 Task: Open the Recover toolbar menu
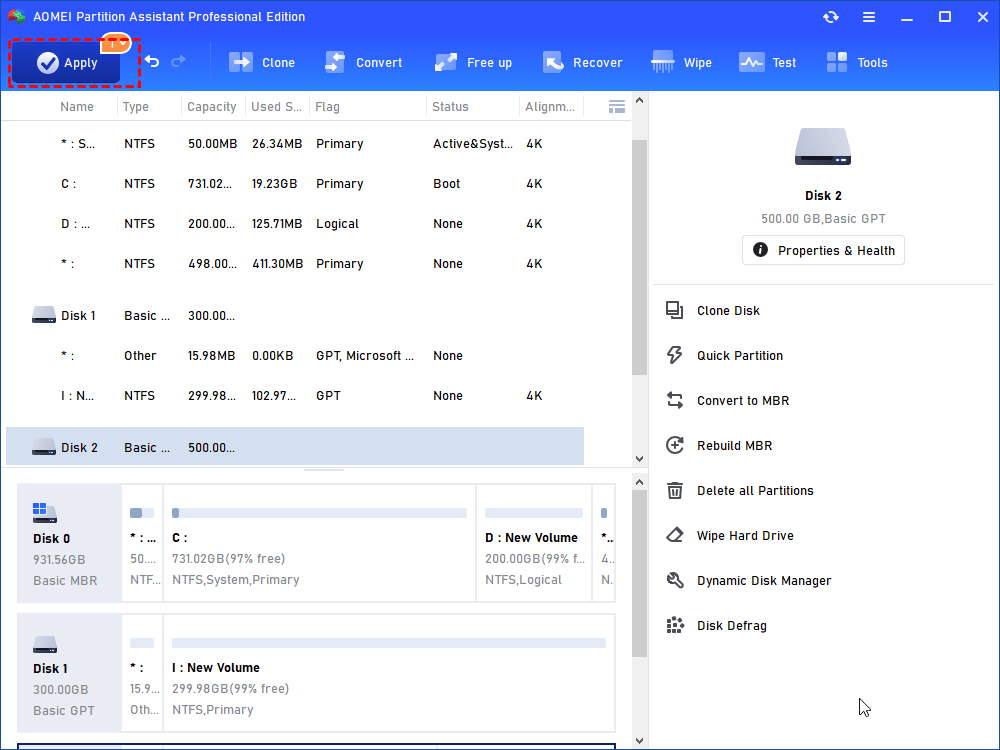tap(582, 62)
